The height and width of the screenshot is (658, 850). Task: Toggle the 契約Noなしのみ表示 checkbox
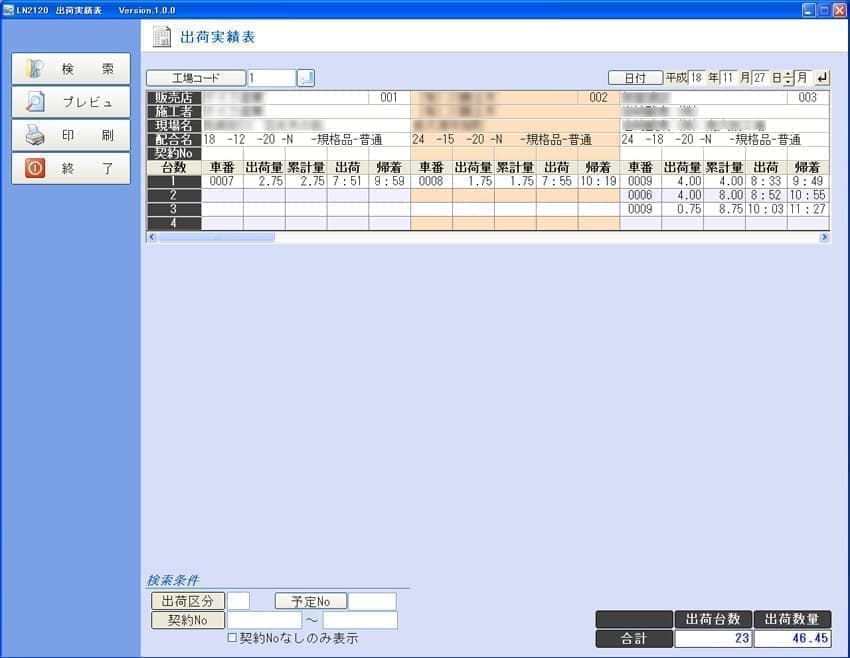tap(232, 638)
